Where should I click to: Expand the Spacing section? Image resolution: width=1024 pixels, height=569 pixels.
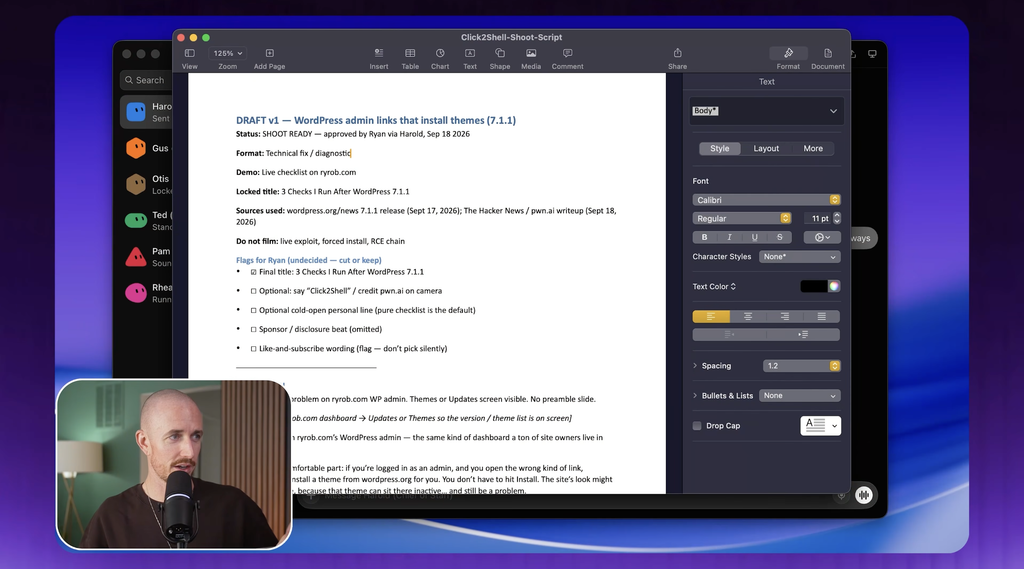coord(695,366)
